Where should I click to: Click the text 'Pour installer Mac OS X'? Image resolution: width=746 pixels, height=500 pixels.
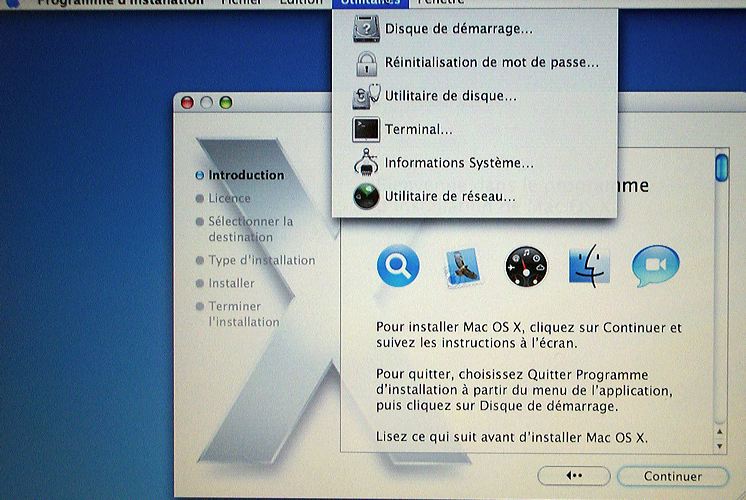pyautogui.click(x=449, y=327)
